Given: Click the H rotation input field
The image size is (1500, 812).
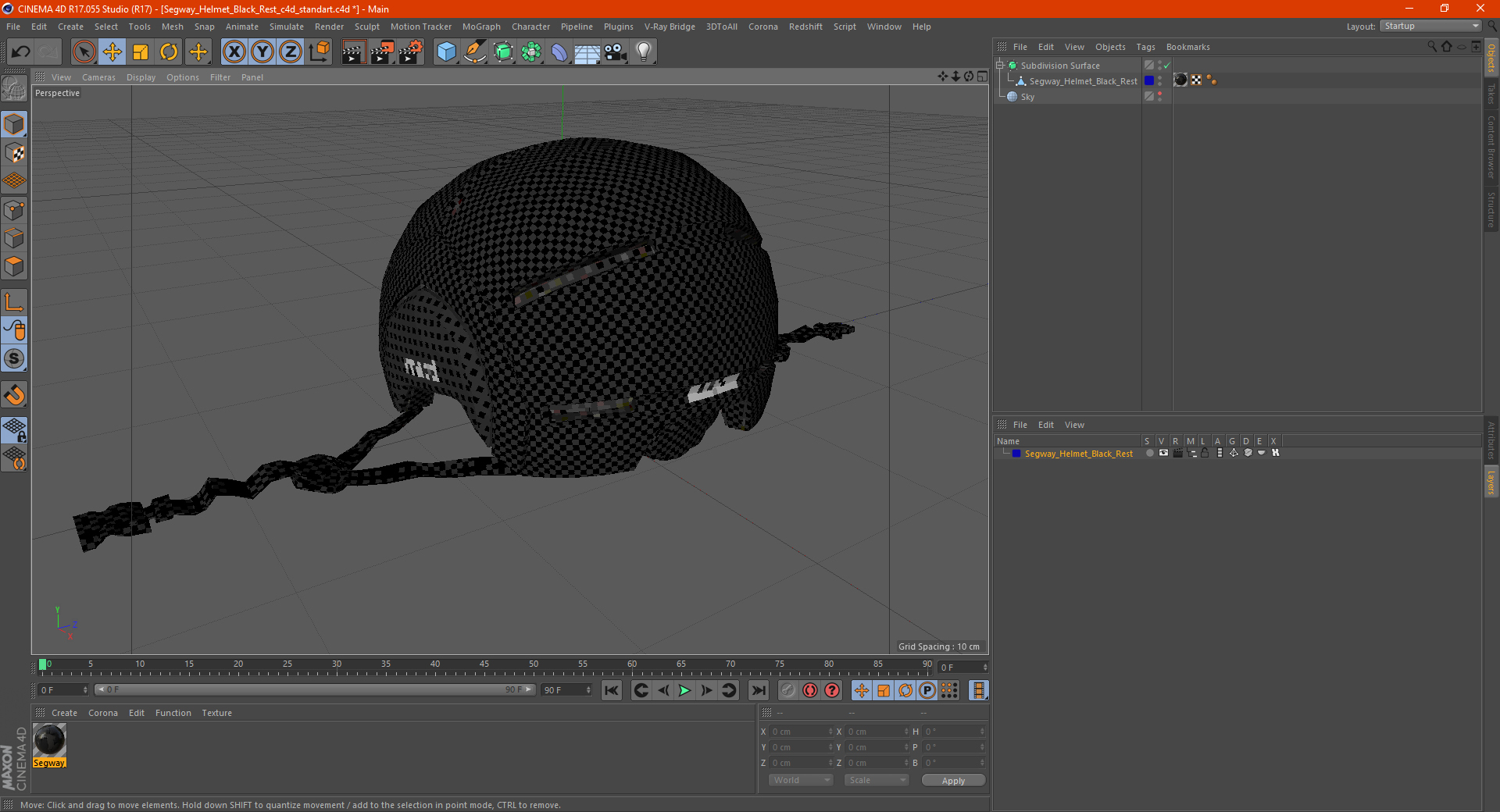Looking at the screenshot, I should (x=954, y=732).
